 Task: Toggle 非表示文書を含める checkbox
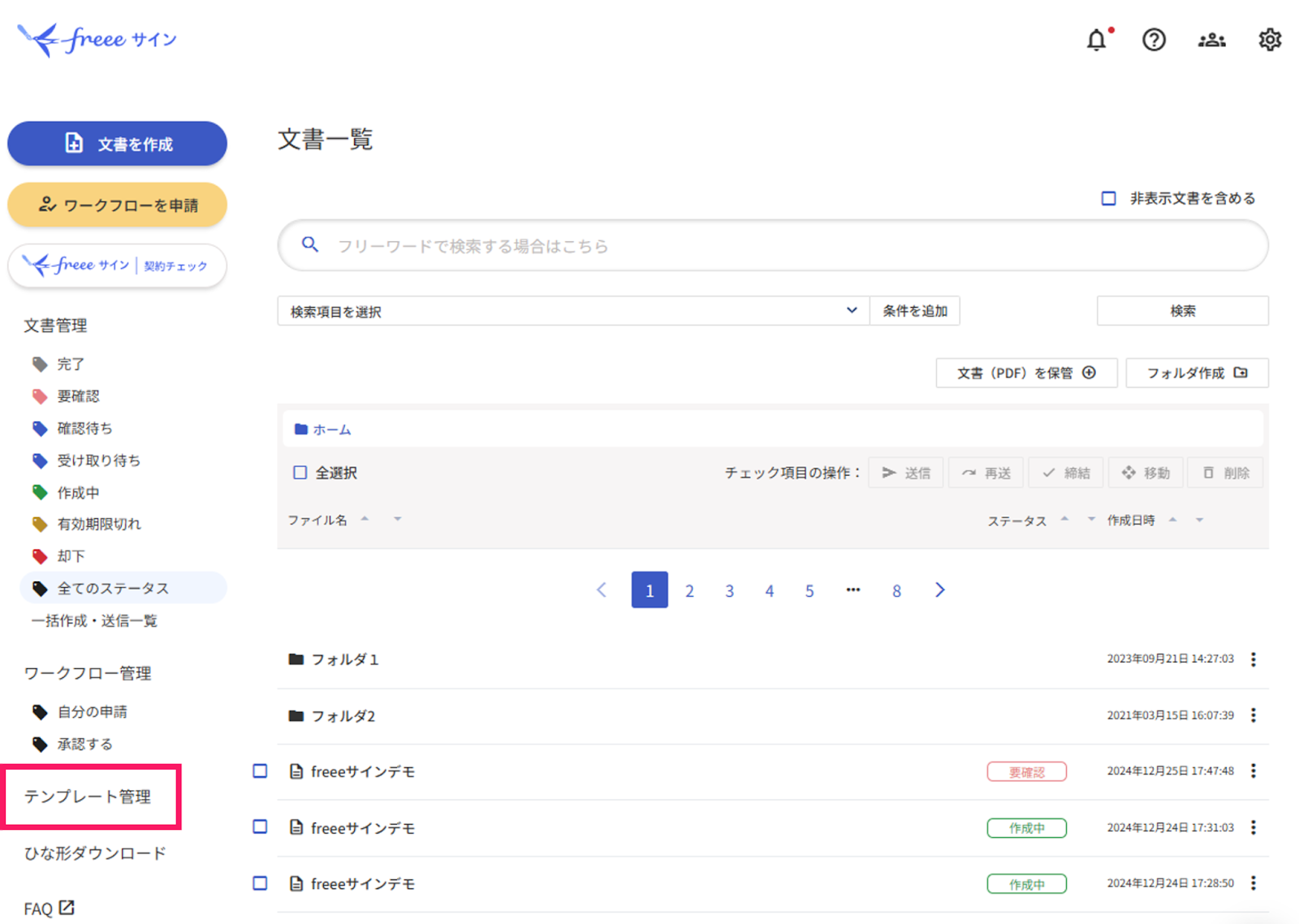(x=1108, y=198)
